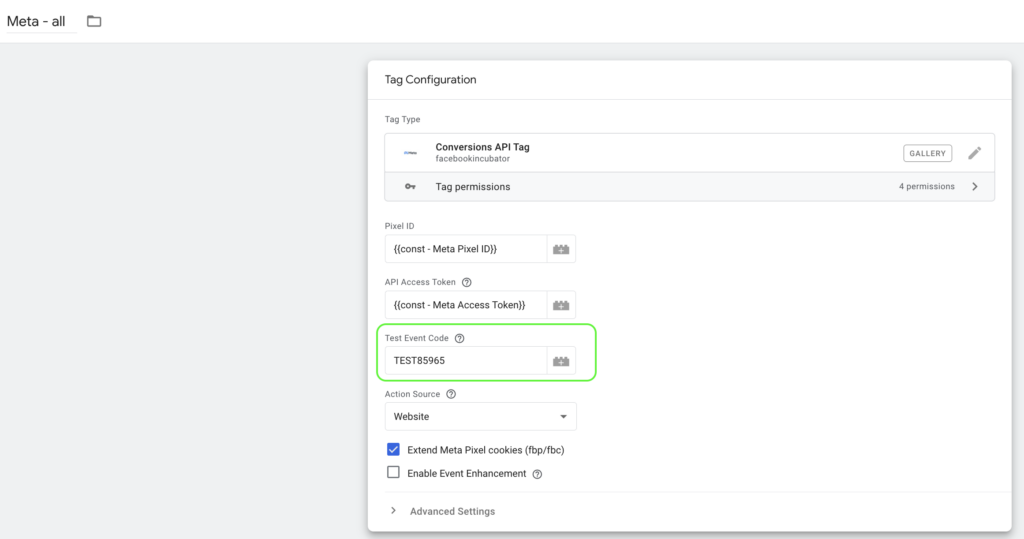
Task: Enable the Event Enhancement checkbox
Action: pyautogui.click(x=394, y=473)
